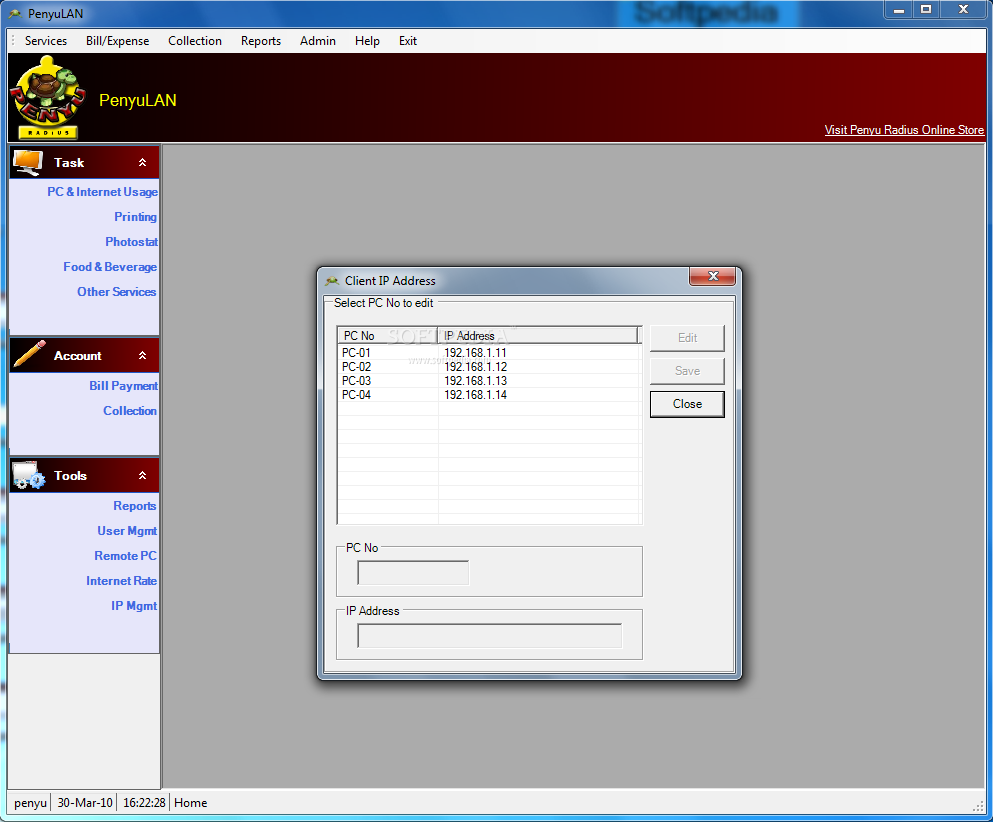Open Collection under Account panel
The image size is (993, 822).
coord(130,411)
